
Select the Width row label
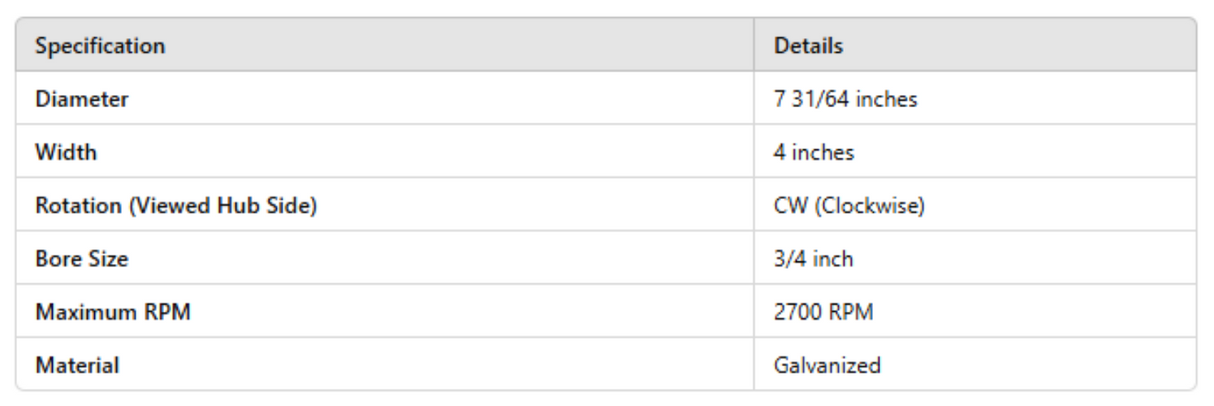pos(66,153)
